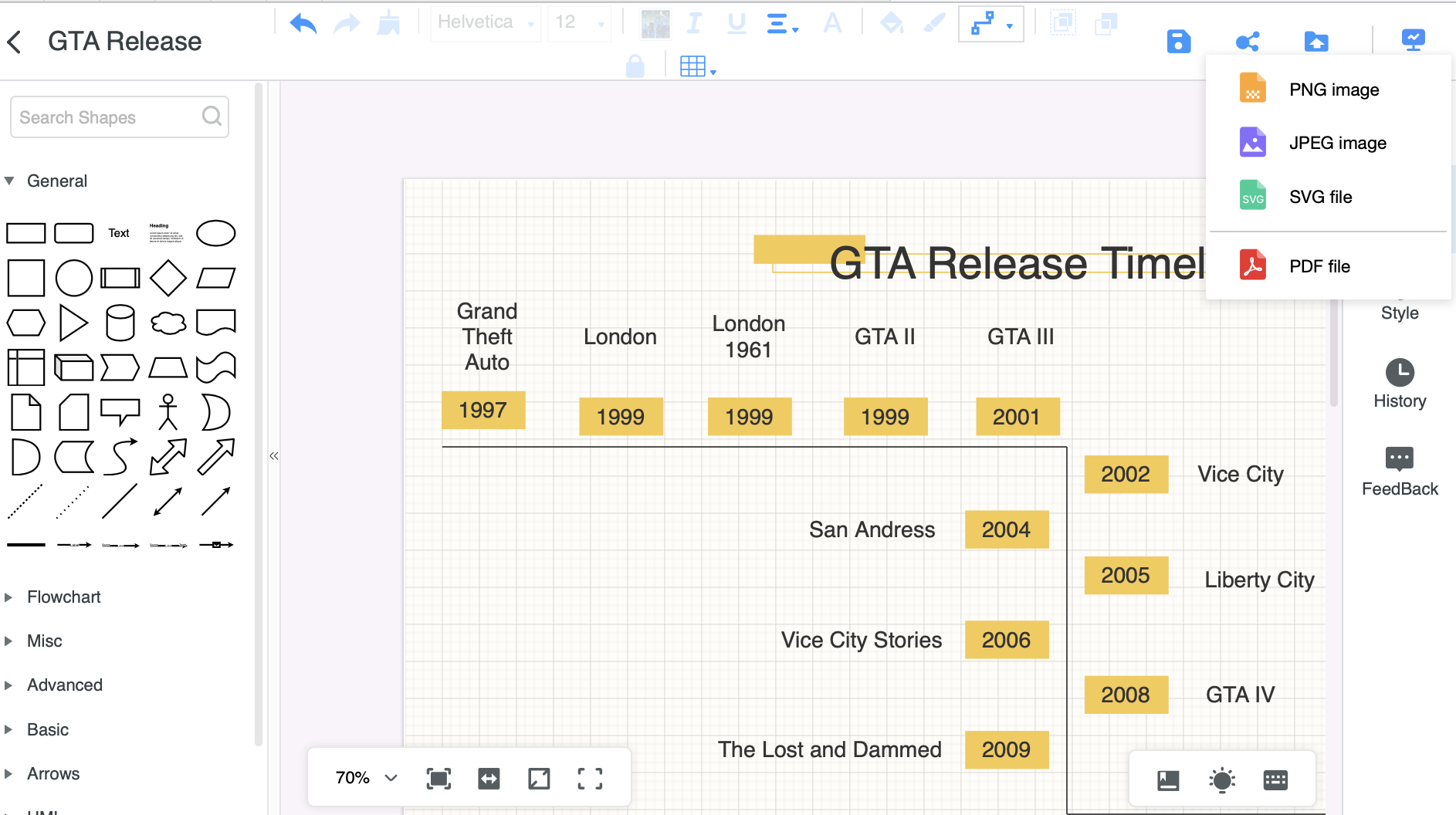The width and height of the screenshot is (1456, 815).
Task: Redo the last undone action
Action: pyautogui.click(x=347, y=23)
